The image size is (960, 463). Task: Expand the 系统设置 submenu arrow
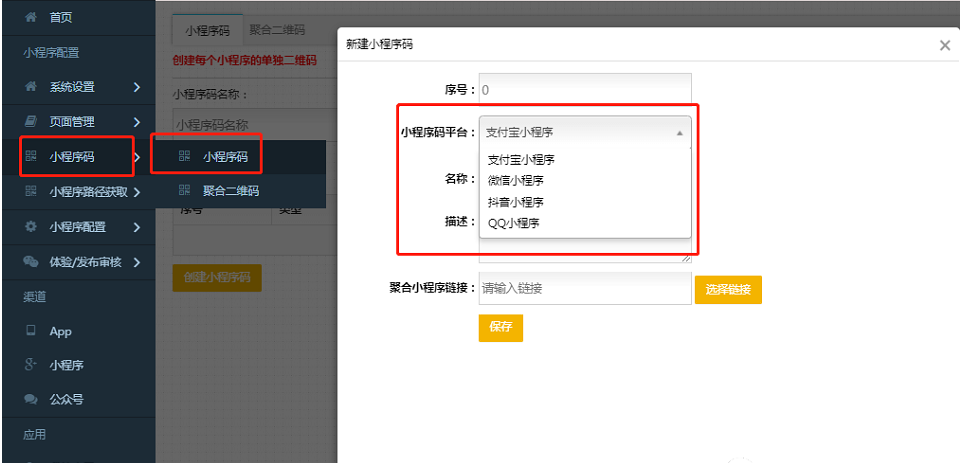pos(136,87)
